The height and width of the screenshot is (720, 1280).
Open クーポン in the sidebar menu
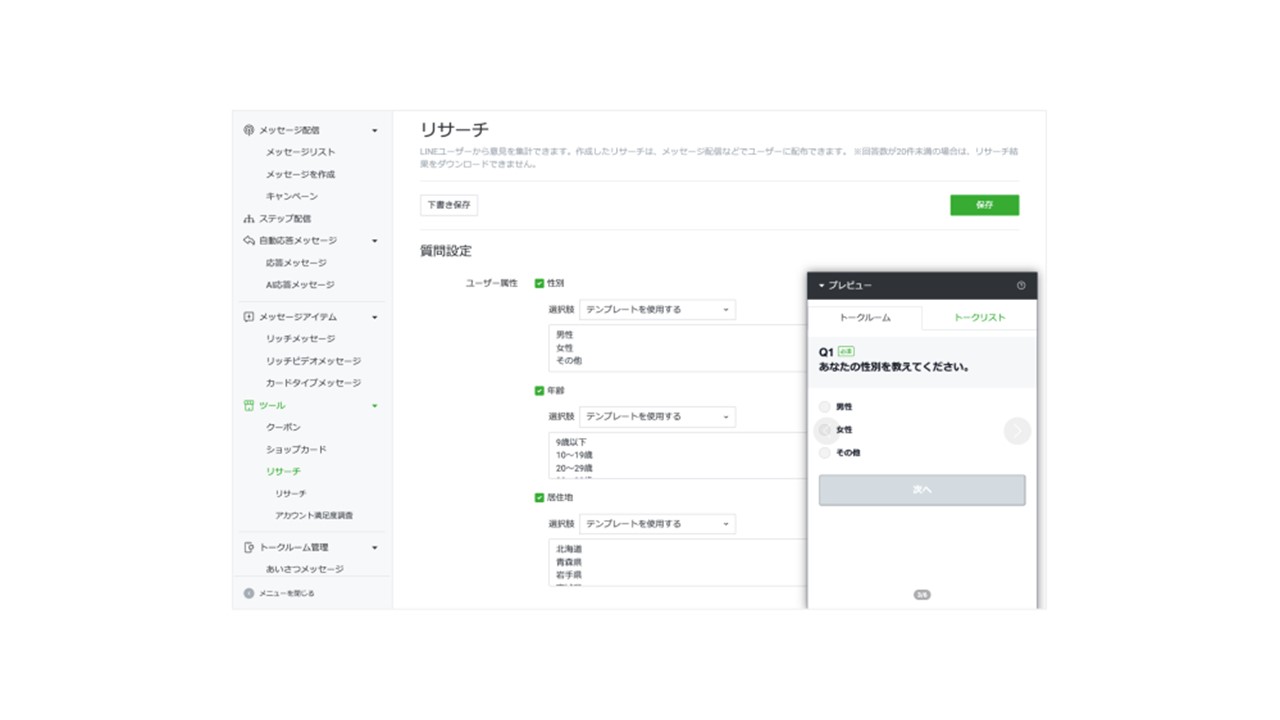point(283,427)
